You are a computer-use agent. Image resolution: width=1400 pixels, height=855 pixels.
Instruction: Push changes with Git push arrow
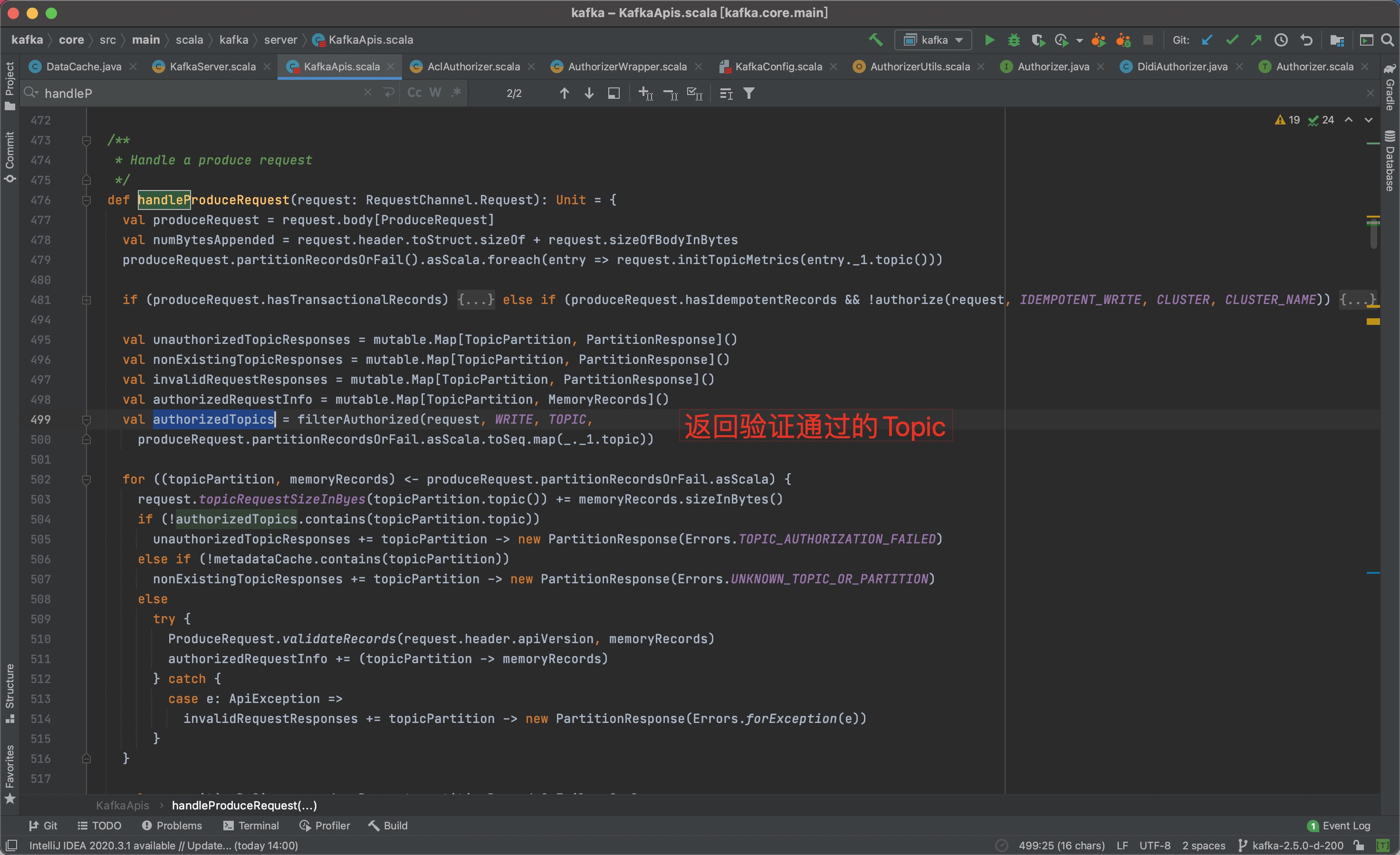1256,40
